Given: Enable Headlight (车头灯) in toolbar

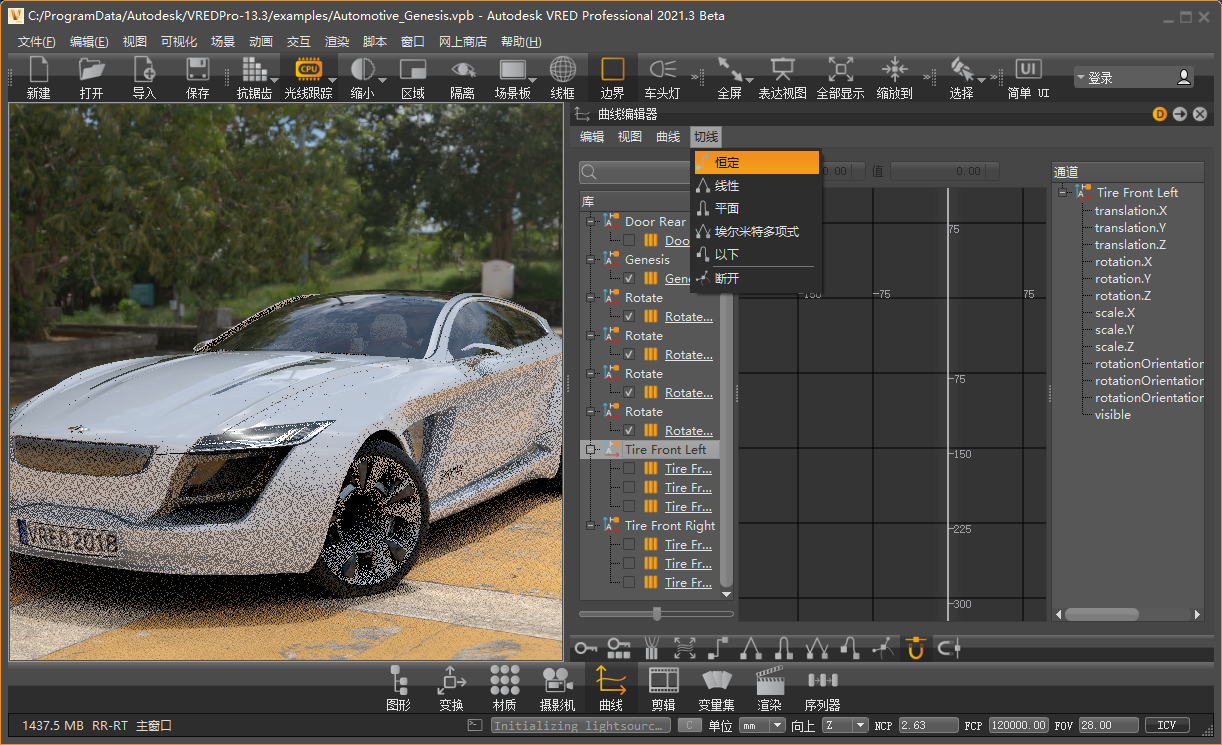Looking at the screenshot, I should point(662,69).
